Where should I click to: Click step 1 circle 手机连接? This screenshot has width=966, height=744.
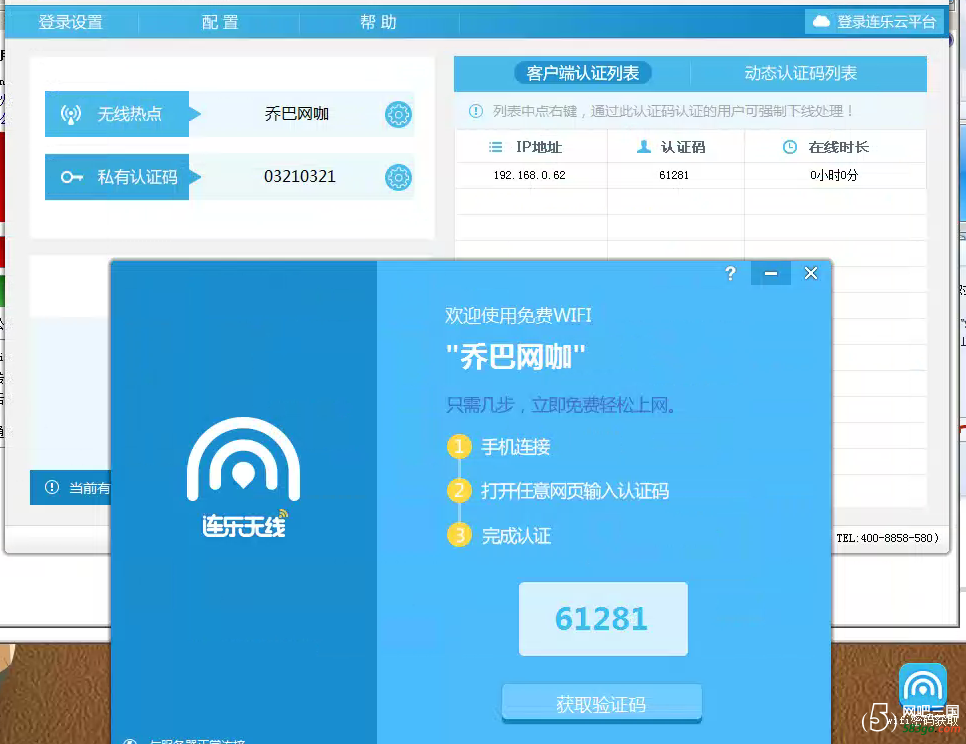click(459, 447)
